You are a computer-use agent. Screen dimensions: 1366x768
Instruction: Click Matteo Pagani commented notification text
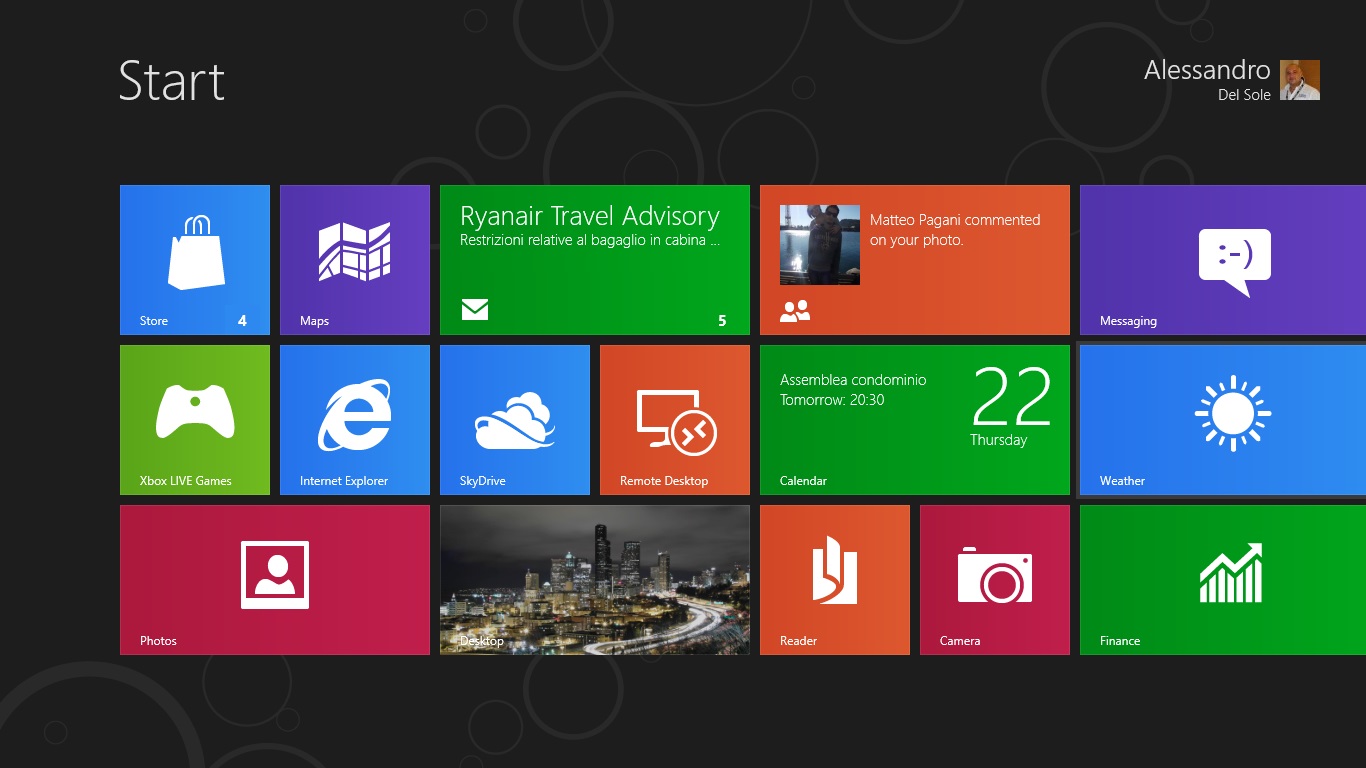pos(955,230)
